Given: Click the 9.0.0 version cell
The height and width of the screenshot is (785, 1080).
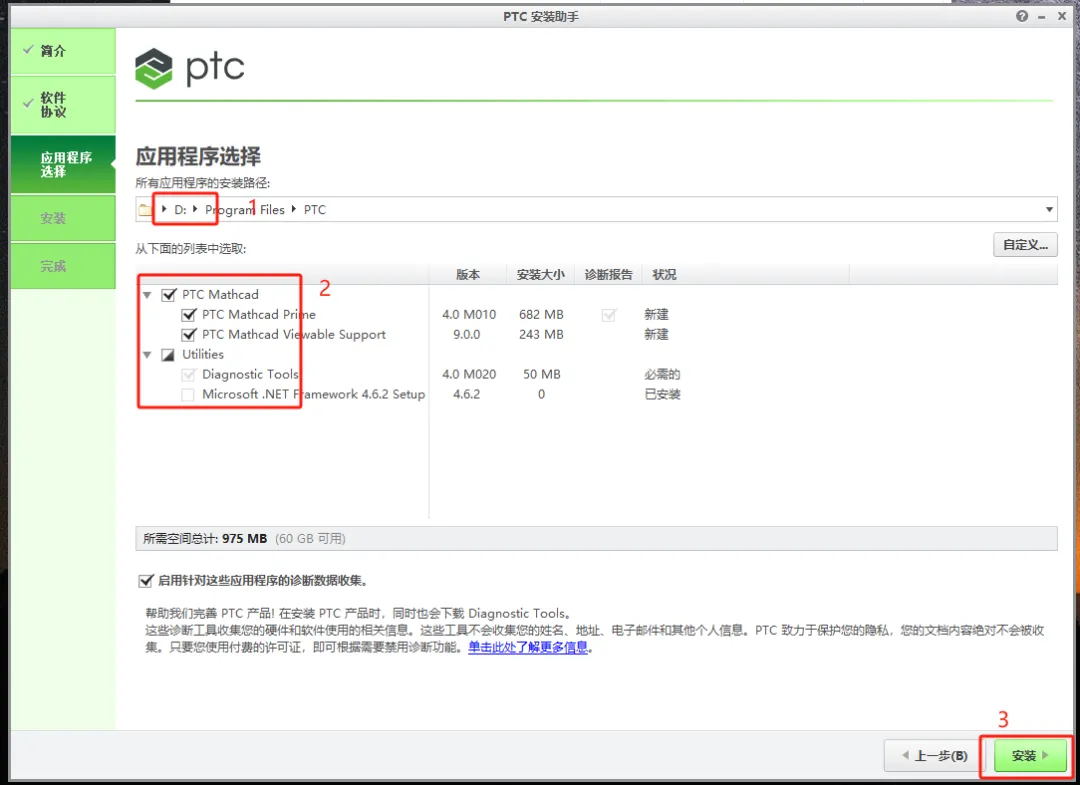Looking at the screenshot, I should [x=467, y=335].
